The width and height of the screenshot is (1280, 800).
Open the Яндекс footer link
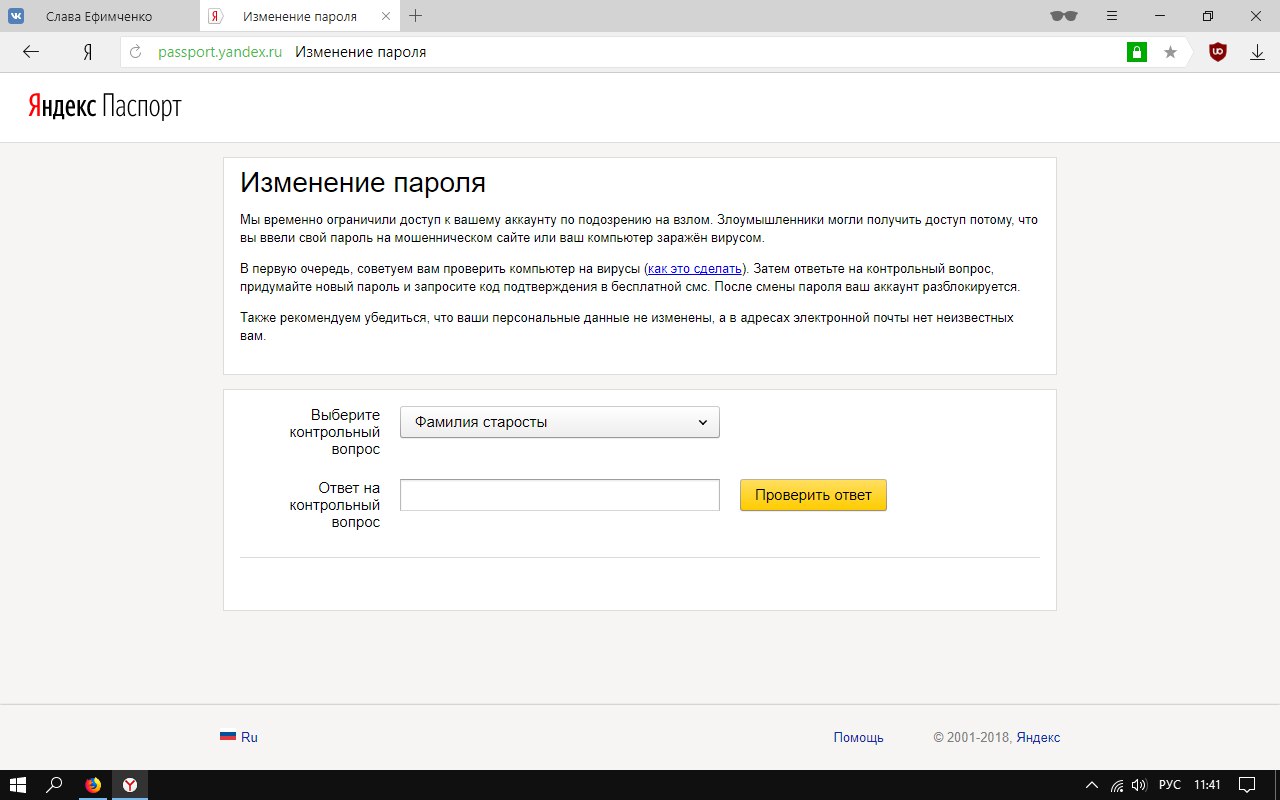[x=1038, y=738]
